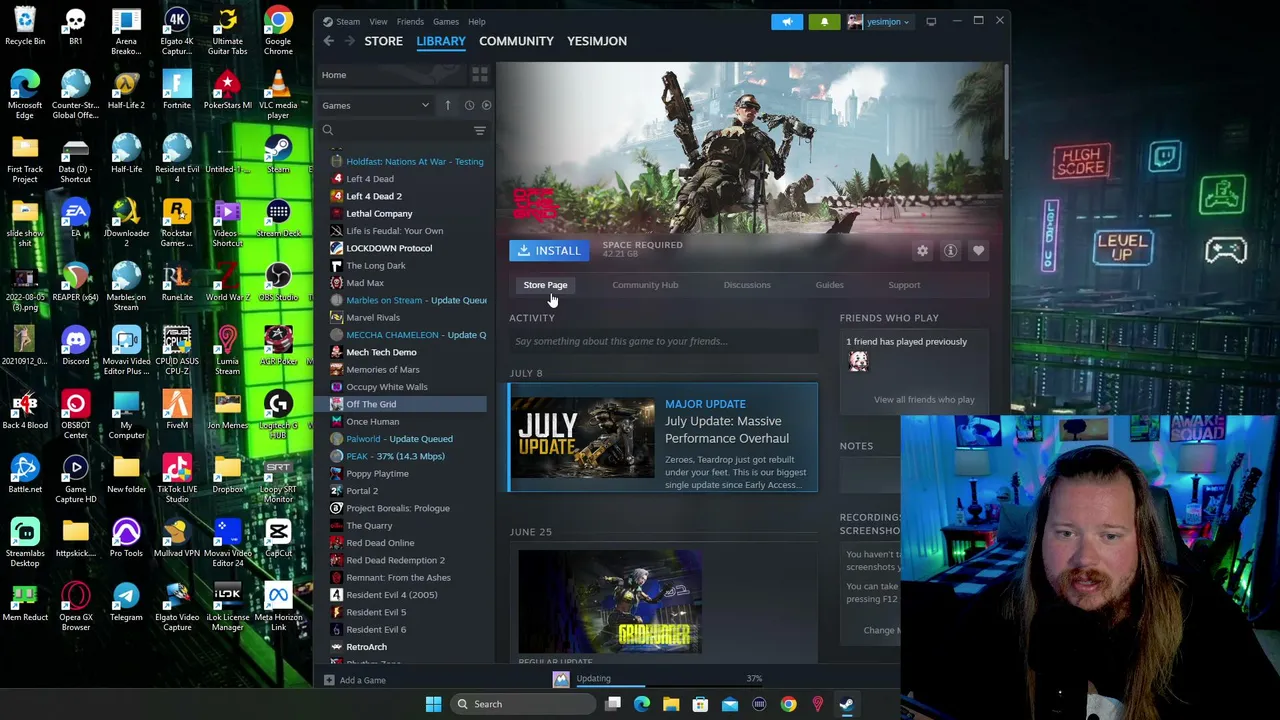Open the Help menu
Image resolution: width=1280 pixels, height=720 pixels.
[x=476, y=21]
